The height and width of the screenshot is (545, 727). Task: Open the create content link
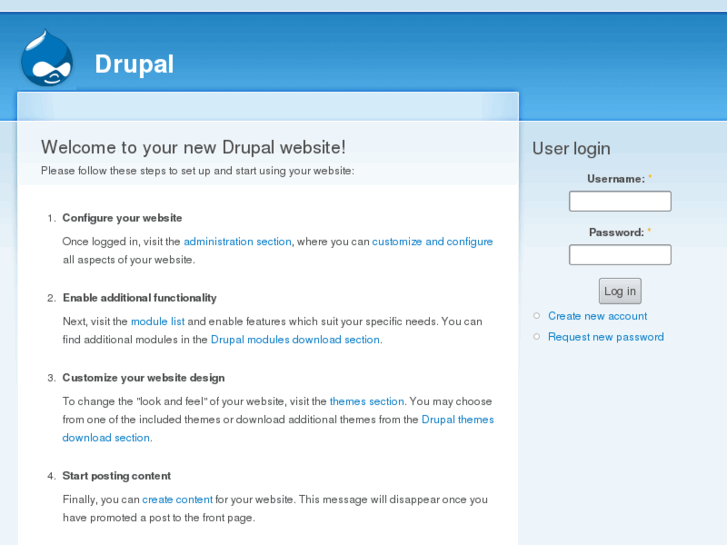[x=177, y=500]
